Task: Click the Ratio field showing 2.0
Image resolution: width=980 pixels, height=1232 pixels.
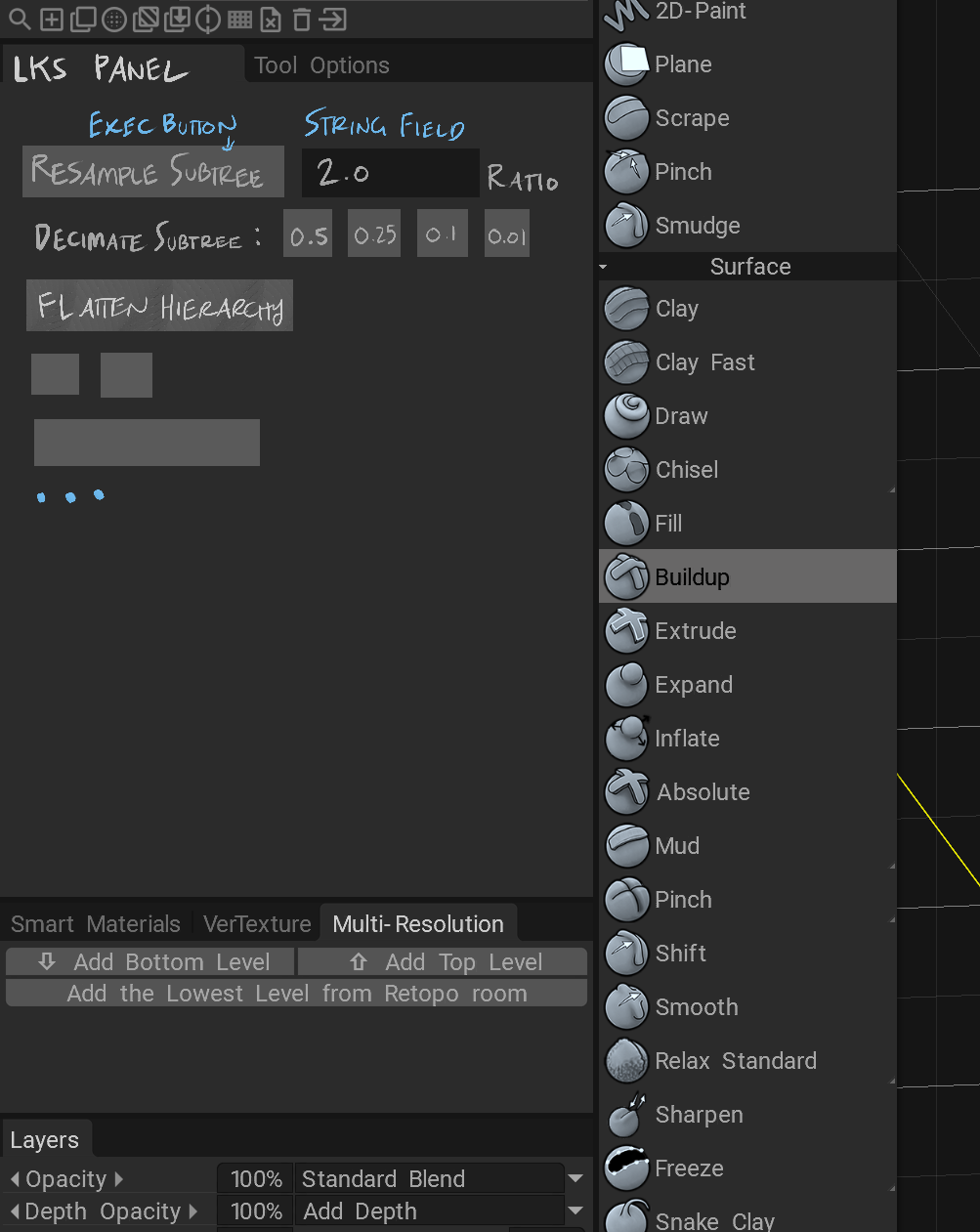Action: pyautogui.click(x=390, y=173)
